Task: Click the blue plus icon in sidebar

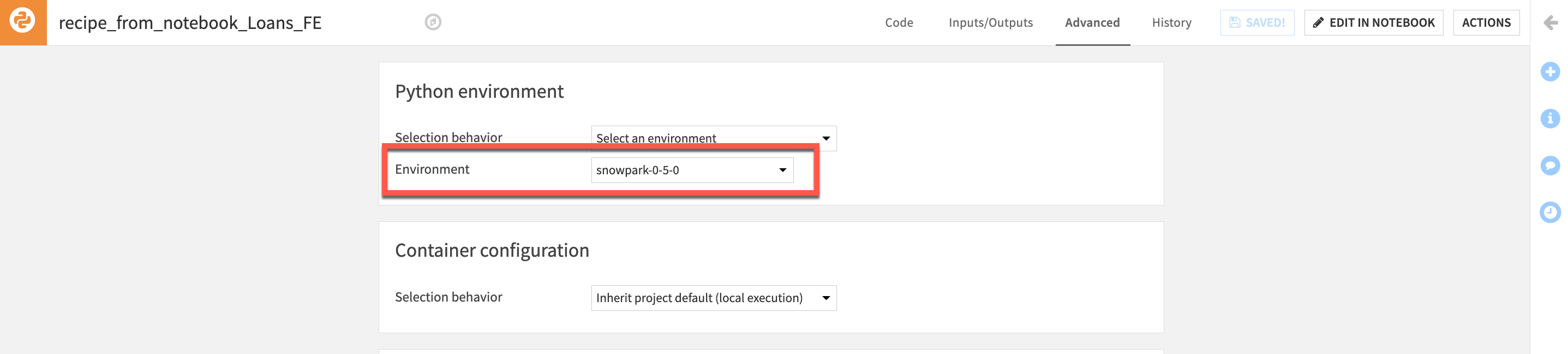Action: point(1550,71)
